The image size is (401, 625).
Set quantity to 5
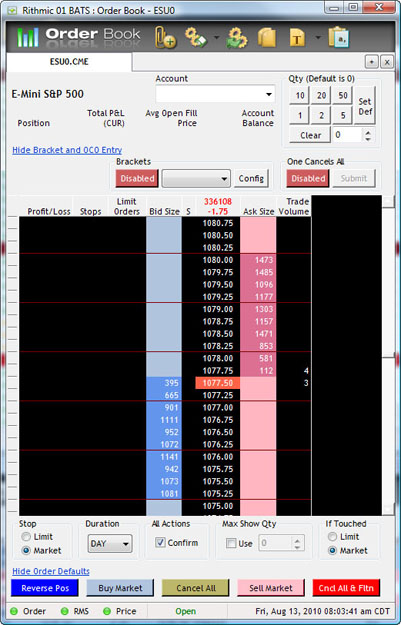(343, 116)
